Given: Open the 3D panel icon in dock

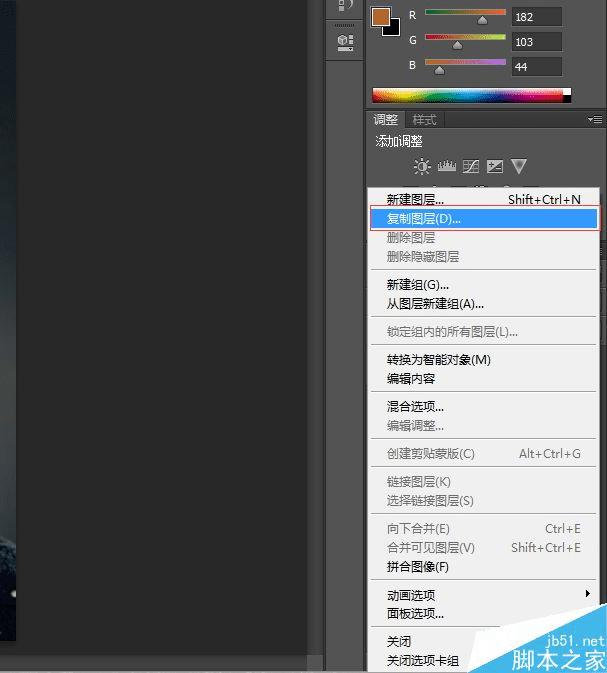Looking at the screenshot, I should (x=345, y=42).
